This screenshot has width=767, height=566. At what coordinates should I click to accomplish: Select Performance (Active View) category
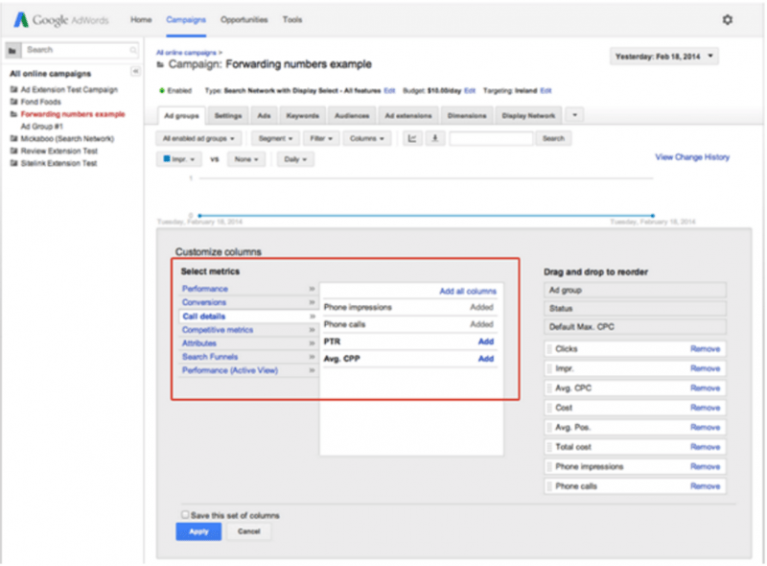(x=230, y=370)
